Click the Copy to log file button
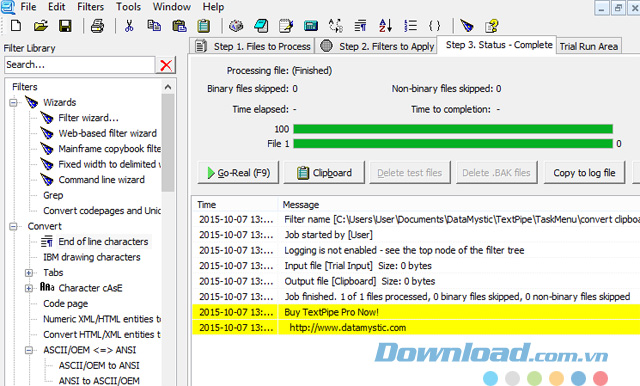This screenshot has height=386, width=640. coord(584,173)
